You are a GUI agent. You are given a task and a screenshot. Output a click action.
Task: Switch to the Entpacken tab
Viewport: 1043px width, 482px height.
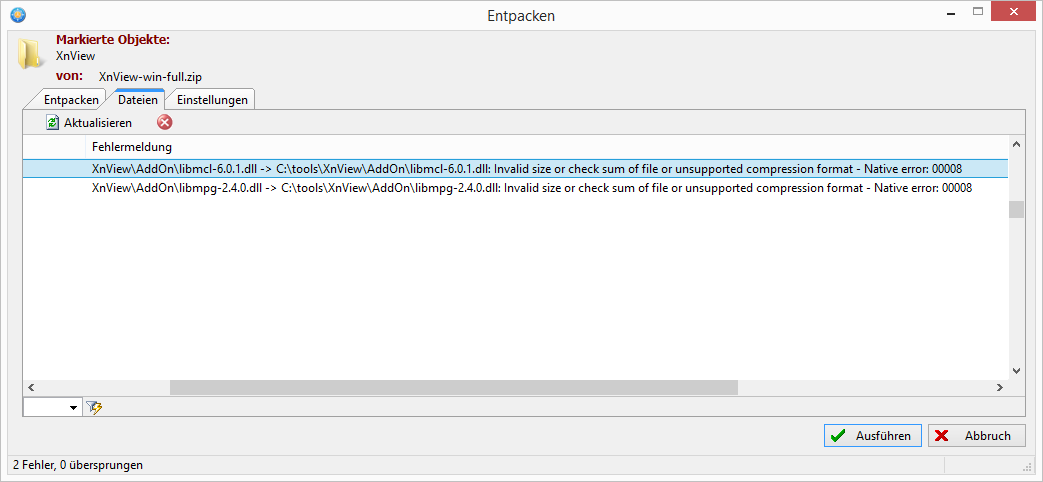tap(71, 100)
